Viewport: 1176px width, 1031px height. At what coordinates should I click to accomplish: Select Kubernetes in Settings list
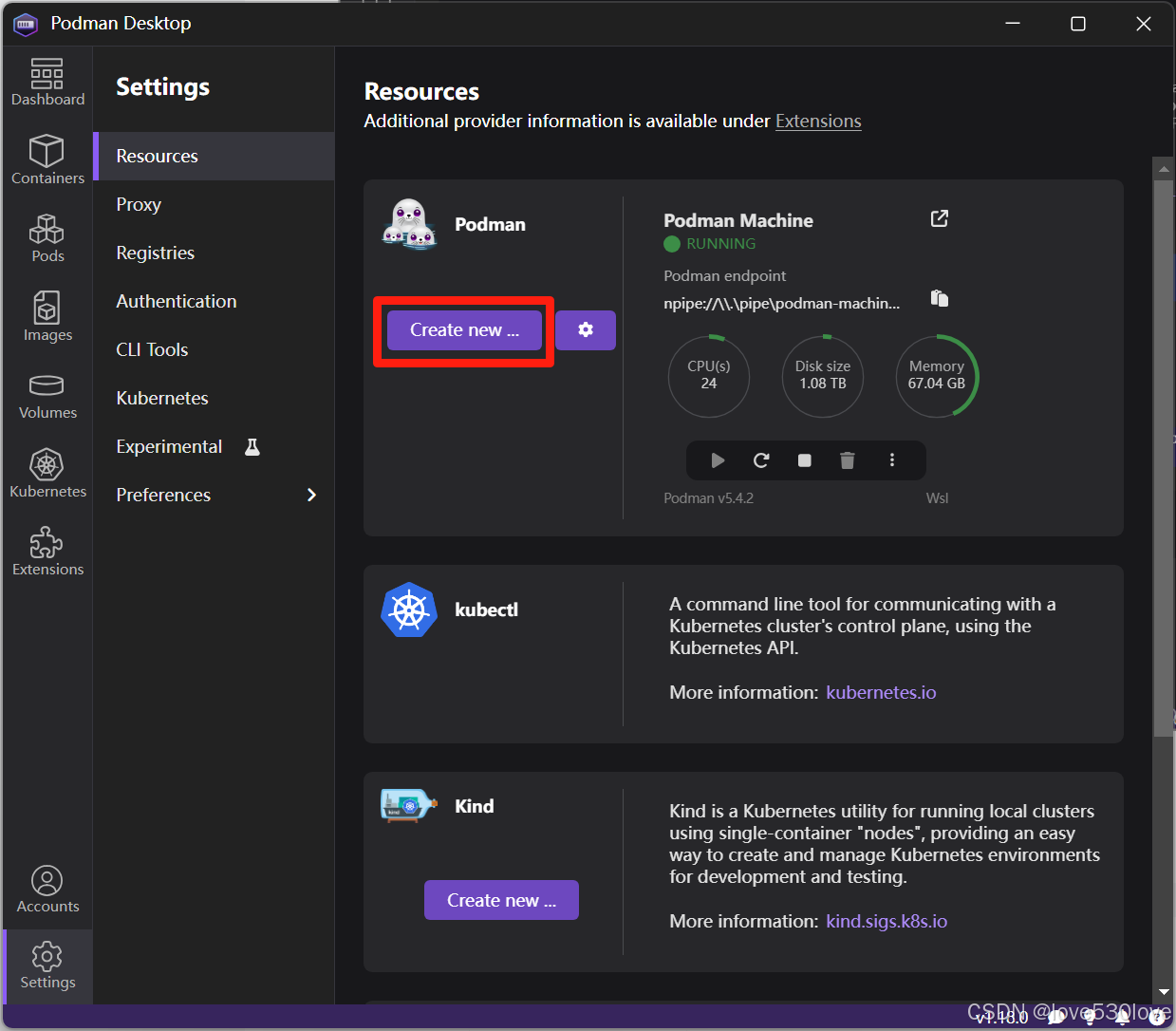click(214, 398)
